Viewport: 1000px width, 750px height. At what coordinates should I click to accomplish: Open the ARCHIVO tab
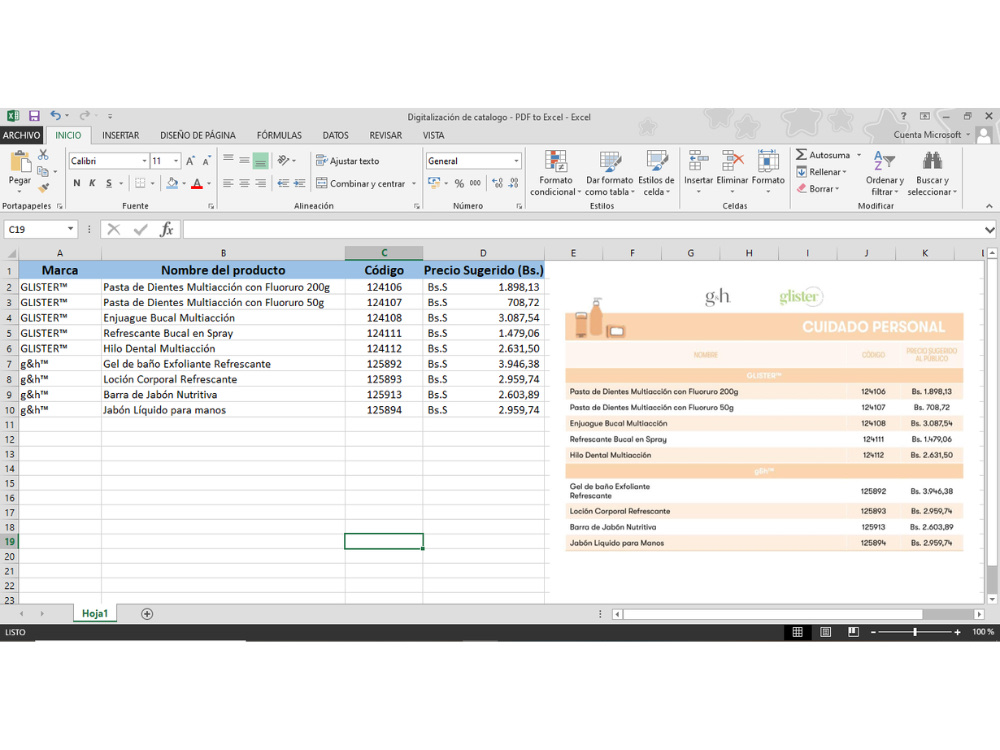click(21, 135)
